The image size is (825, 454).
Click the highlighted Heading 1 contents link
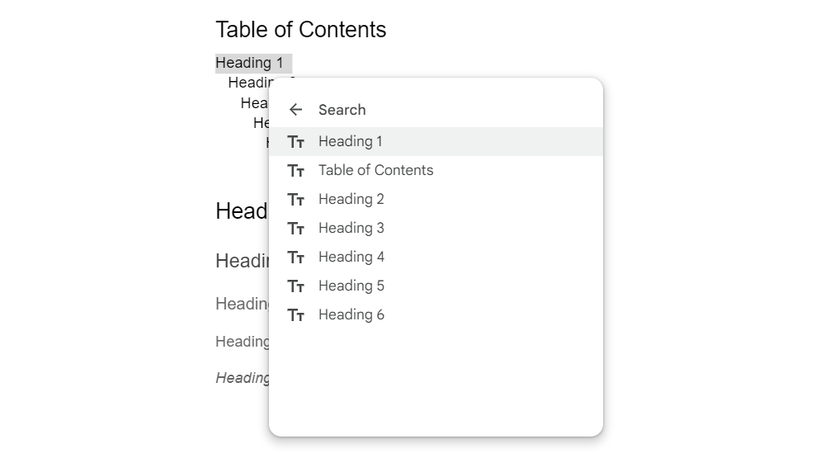(250, 63)
